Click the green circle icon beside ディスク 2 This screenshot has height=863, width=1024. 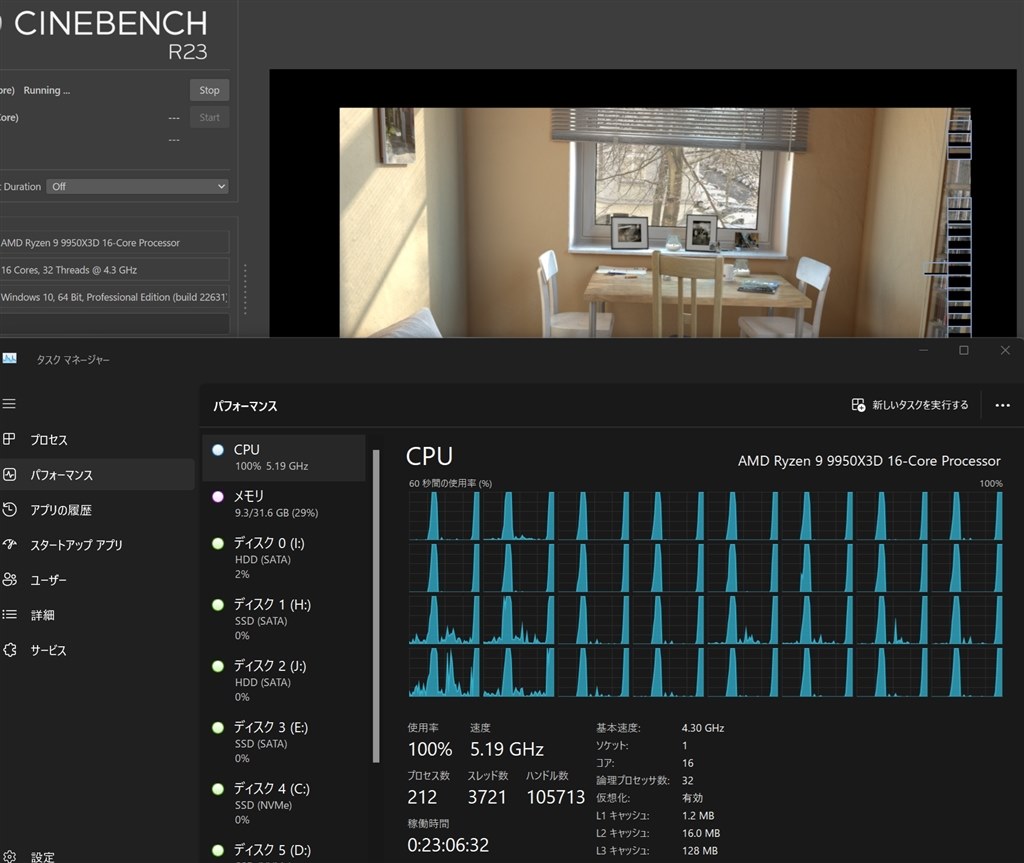click(218, 666)
